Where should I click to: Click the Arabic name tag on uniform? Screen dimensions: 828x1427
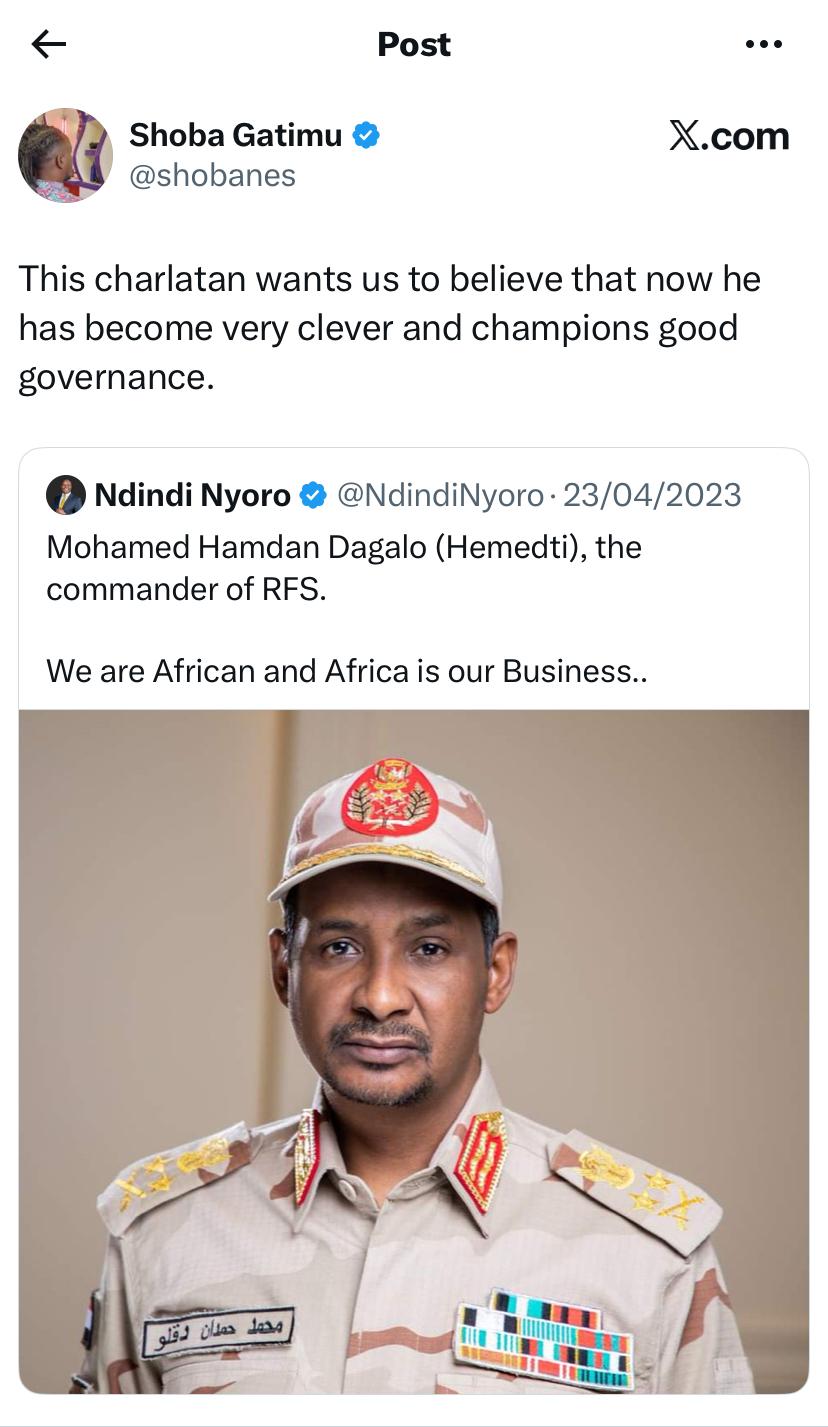coord(218,1331)
